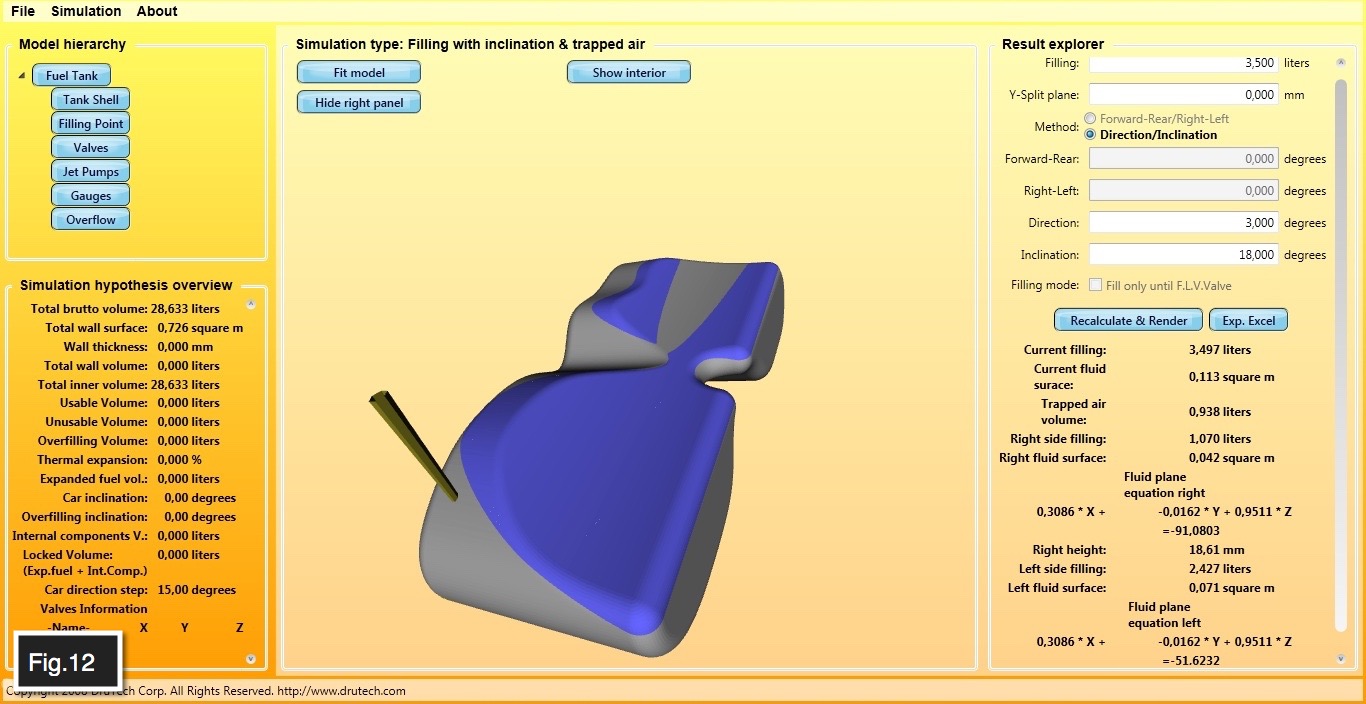Click the Recalculate & Render button
The image size is (1366, 704).
pos(1128,321)
